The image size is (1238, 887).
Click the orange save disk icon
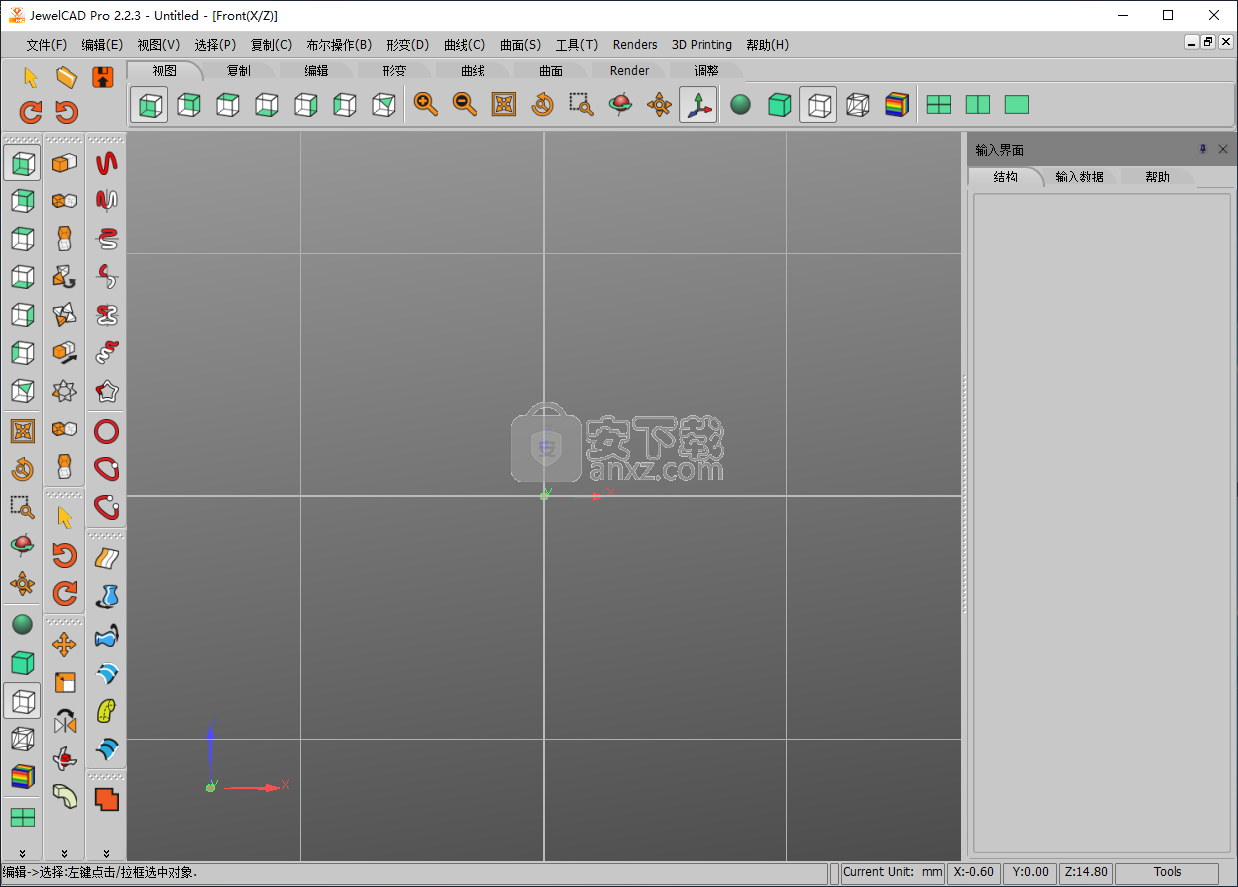click(103, 77)
